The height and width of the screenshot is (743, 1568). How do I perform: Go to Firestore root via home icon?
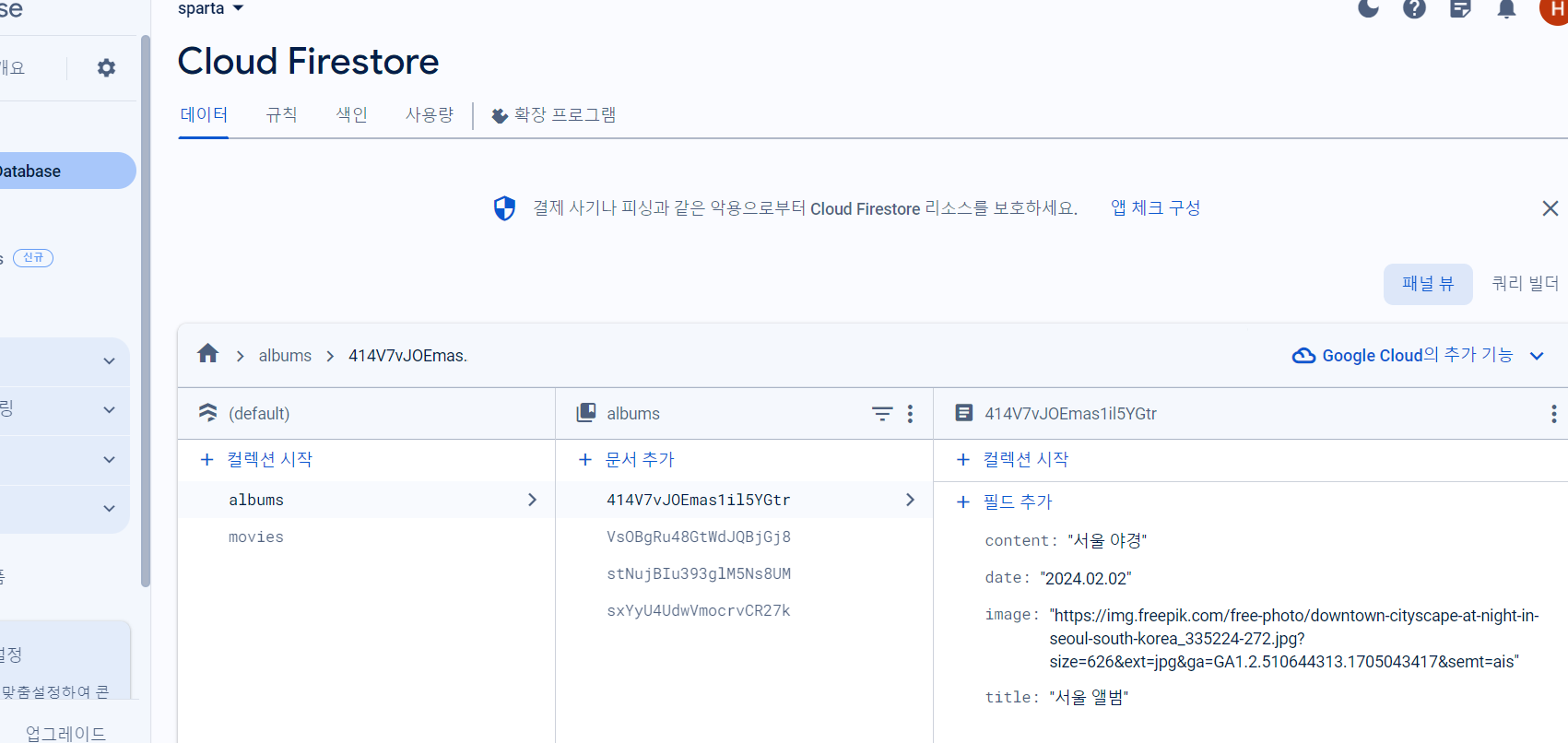click(x=208, y=354)
